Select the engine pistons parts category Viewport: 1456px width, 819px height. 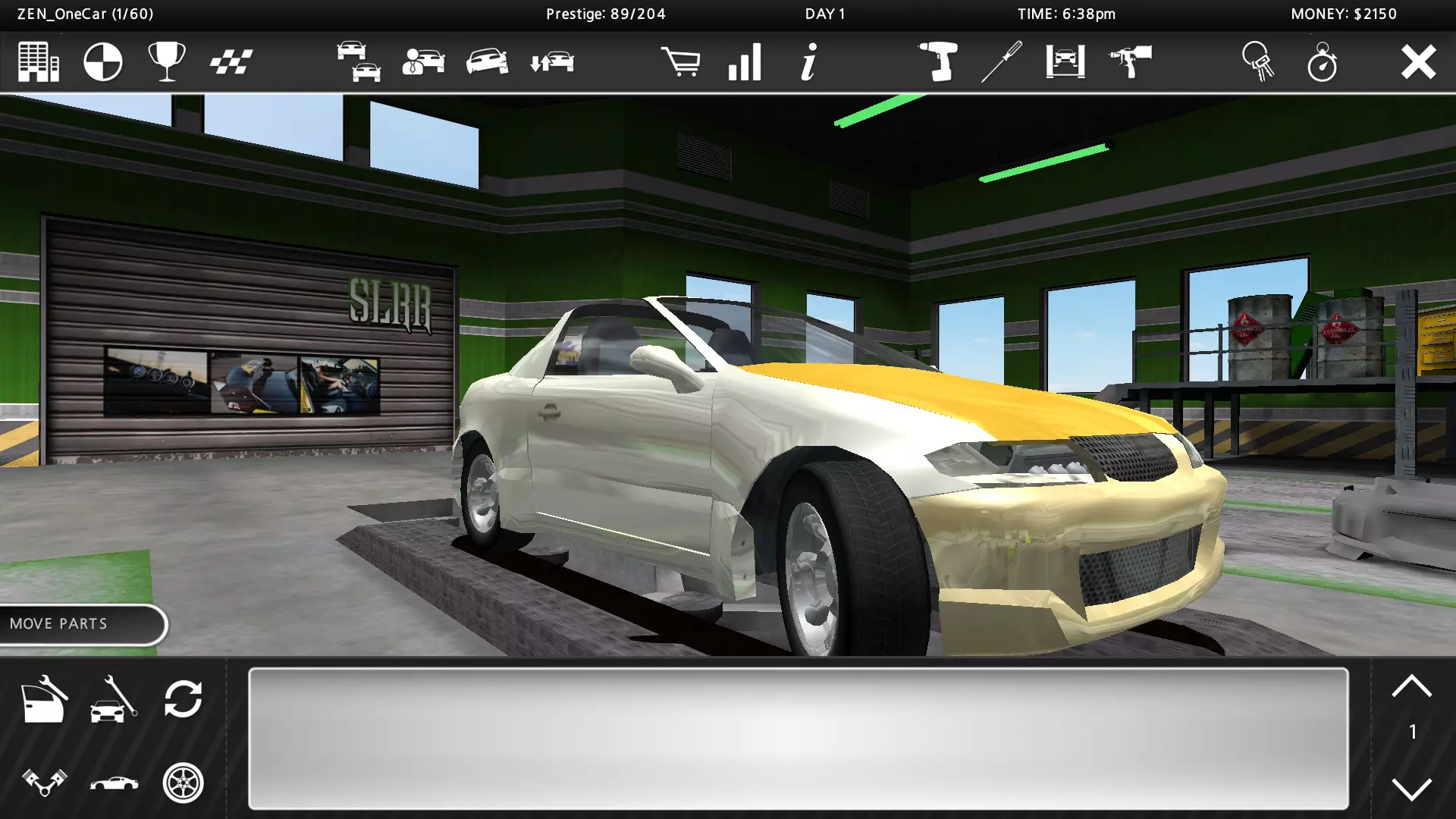44,783
